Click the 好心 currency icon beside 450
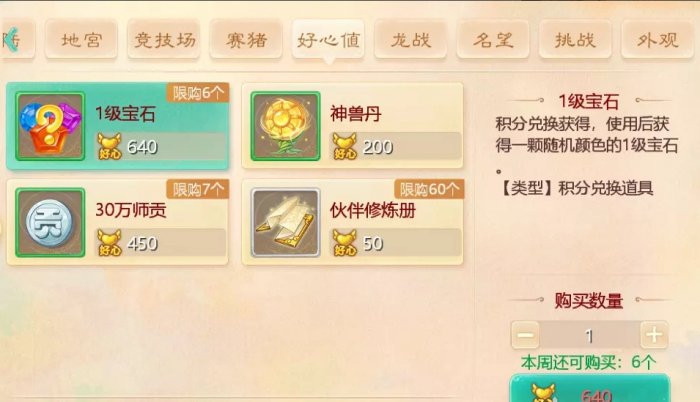 tap(109, 243)
